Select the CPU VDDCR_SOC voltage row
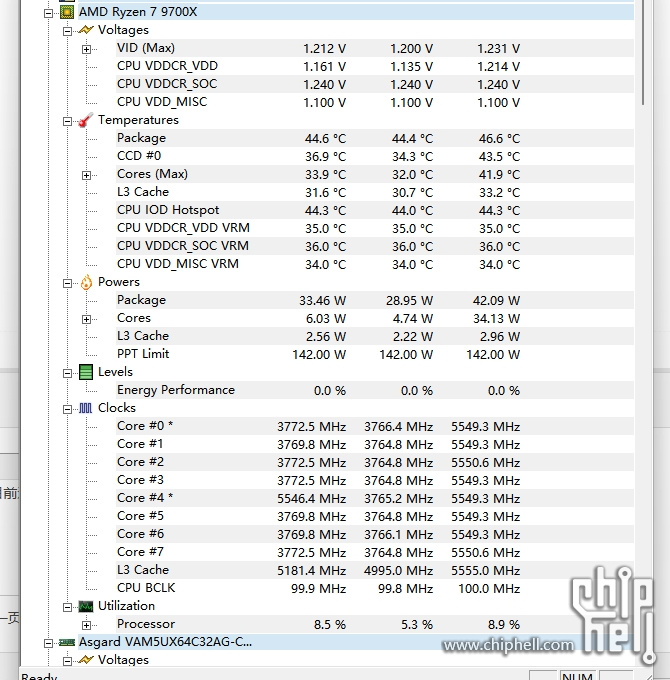Viewport: 670px width, 680px height. (375, 84)
